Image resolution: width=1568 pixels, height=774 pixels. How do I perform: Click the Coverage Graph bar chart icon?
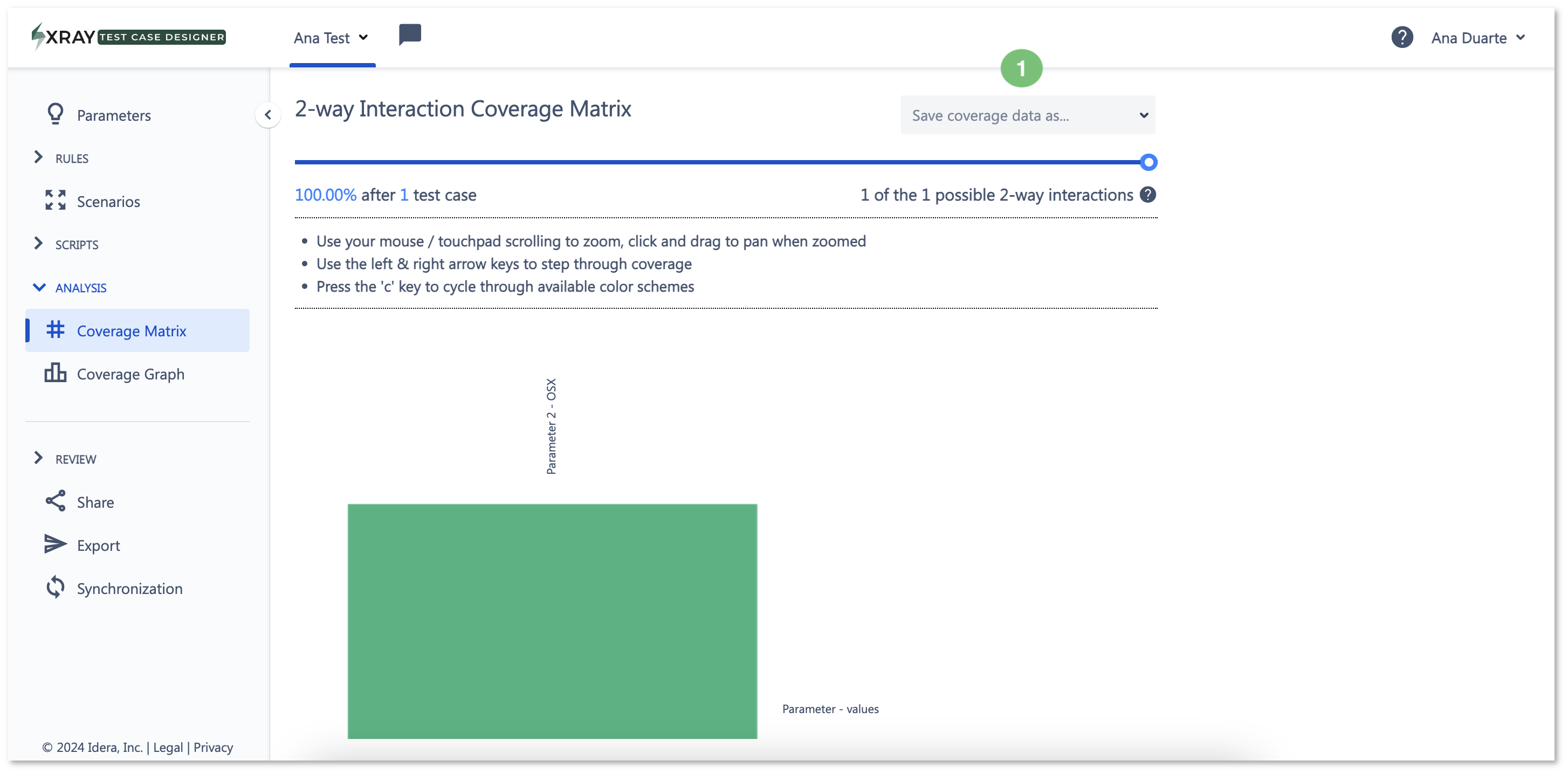point(56,372)
